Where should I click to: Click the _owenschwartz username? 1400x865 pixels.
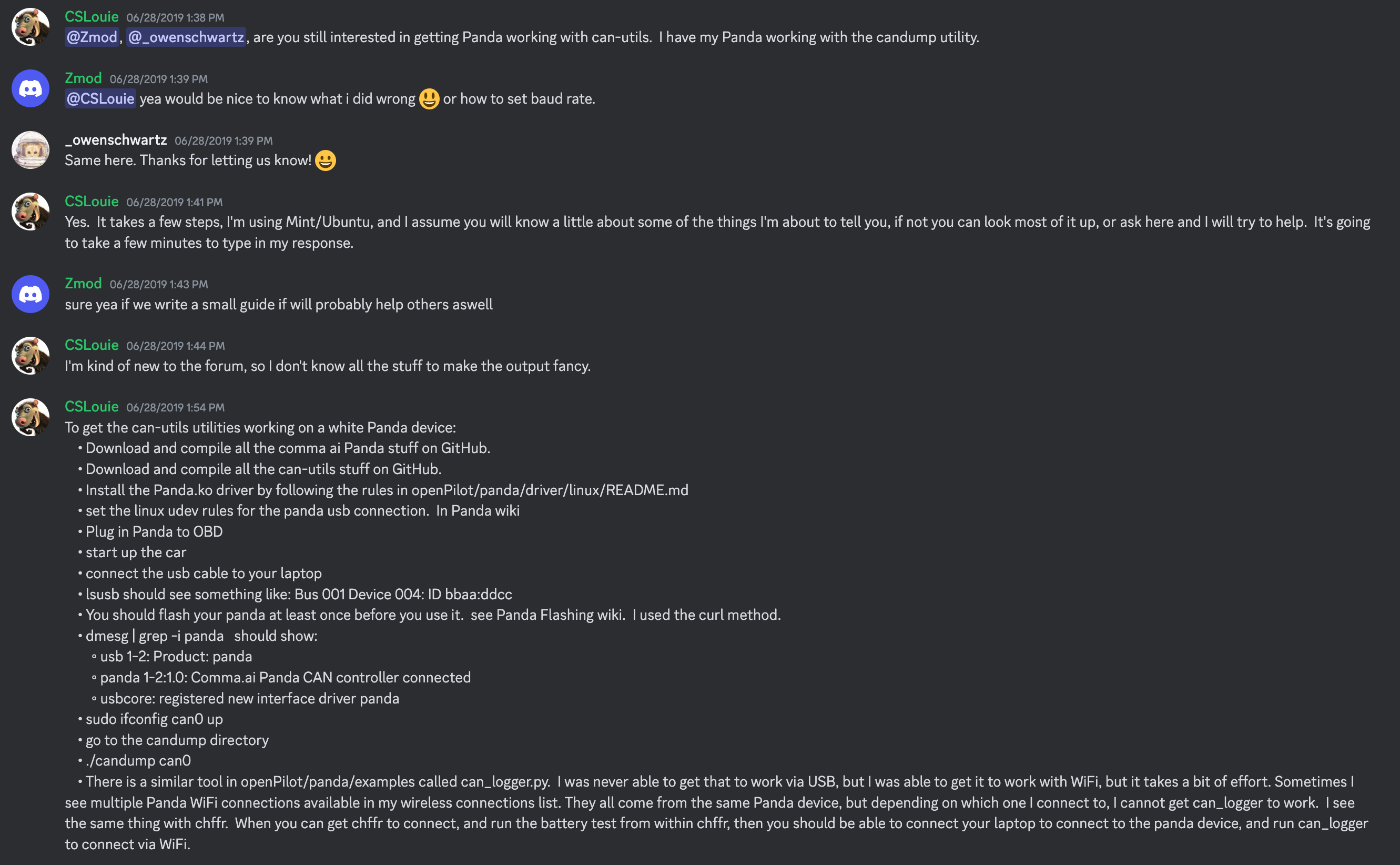pos(116,140)
